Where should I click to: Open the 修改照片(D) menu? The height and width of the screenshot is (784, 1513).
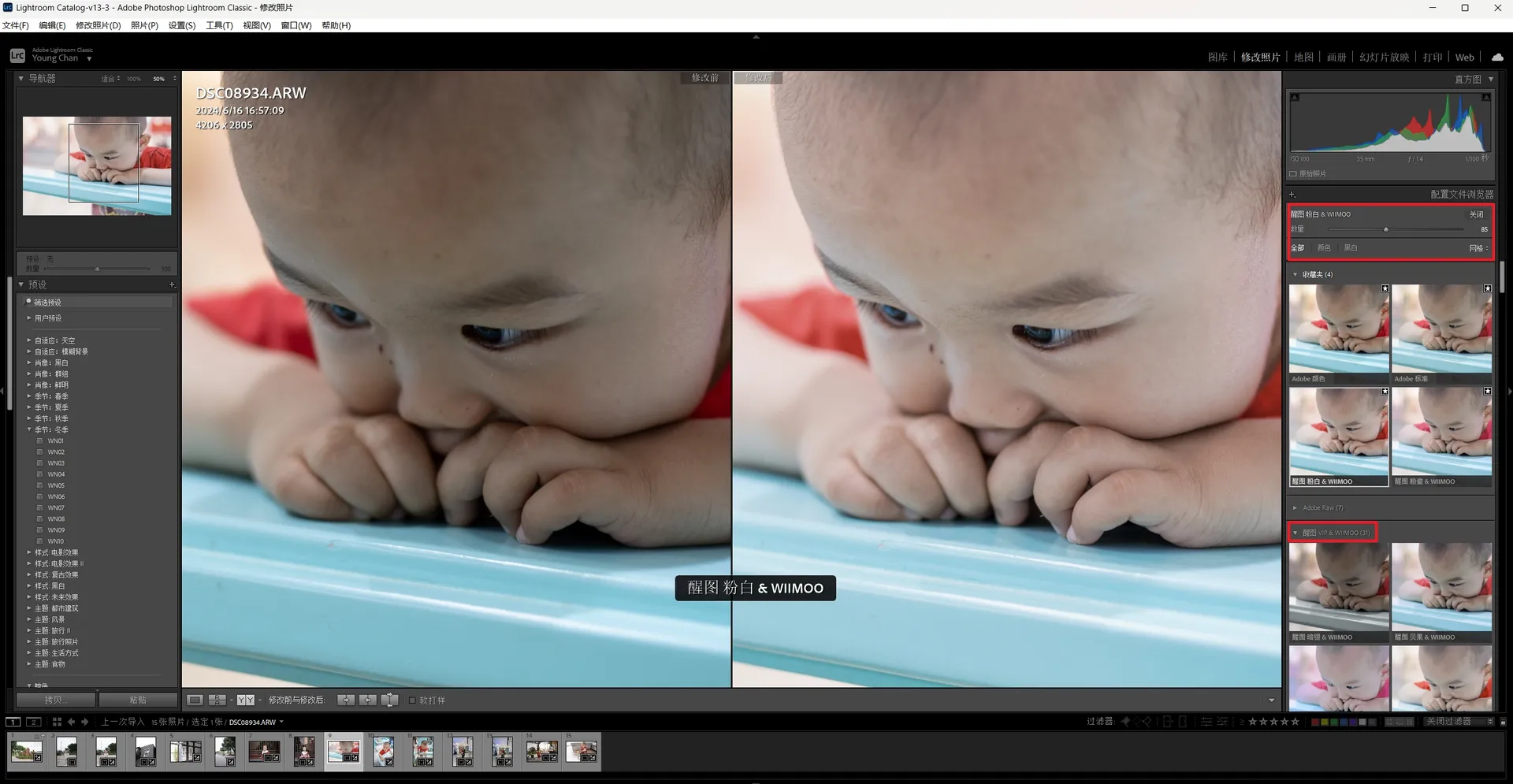click(98, 25)
